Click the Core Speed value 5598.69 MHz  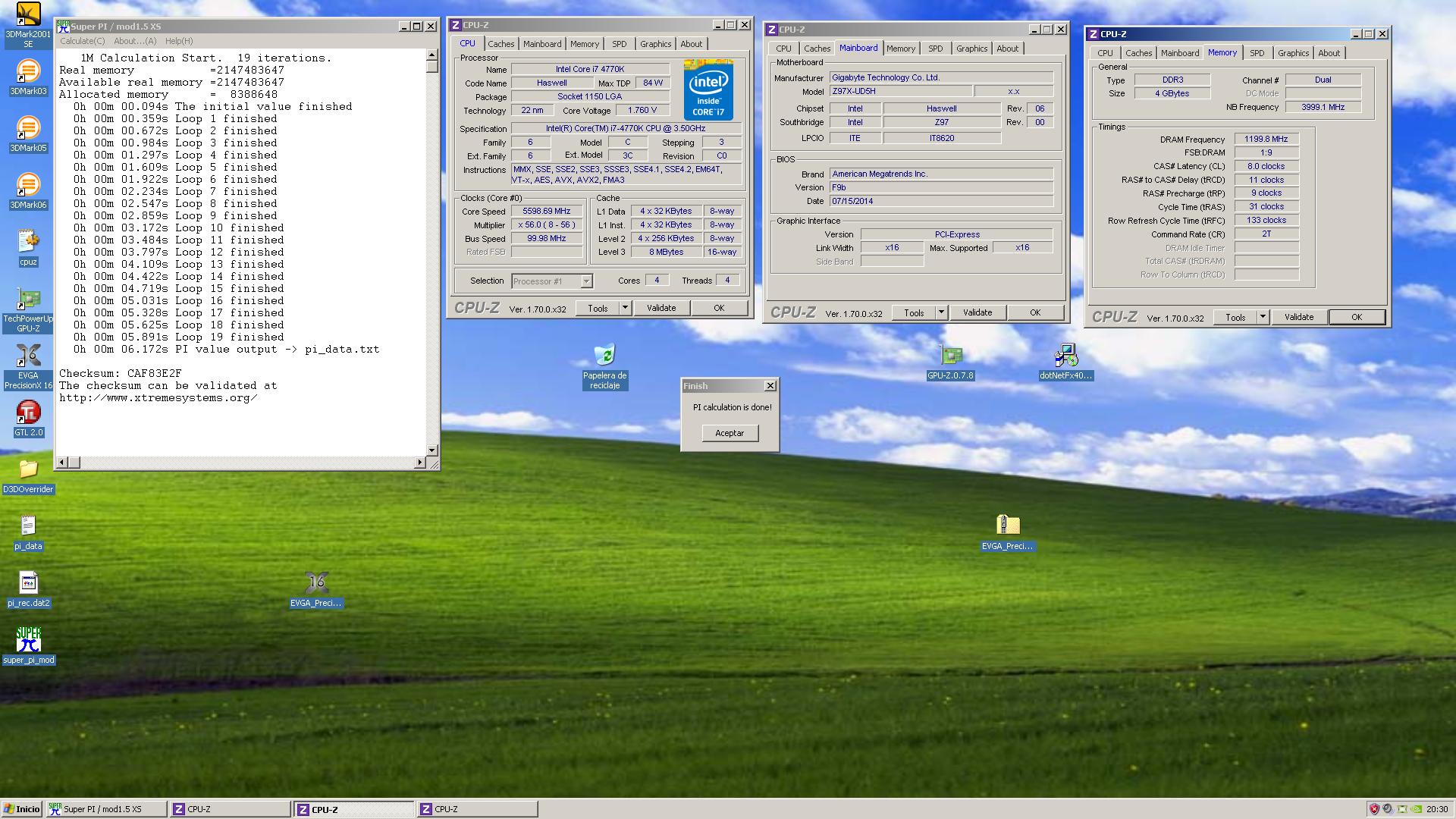coord(547,212)
